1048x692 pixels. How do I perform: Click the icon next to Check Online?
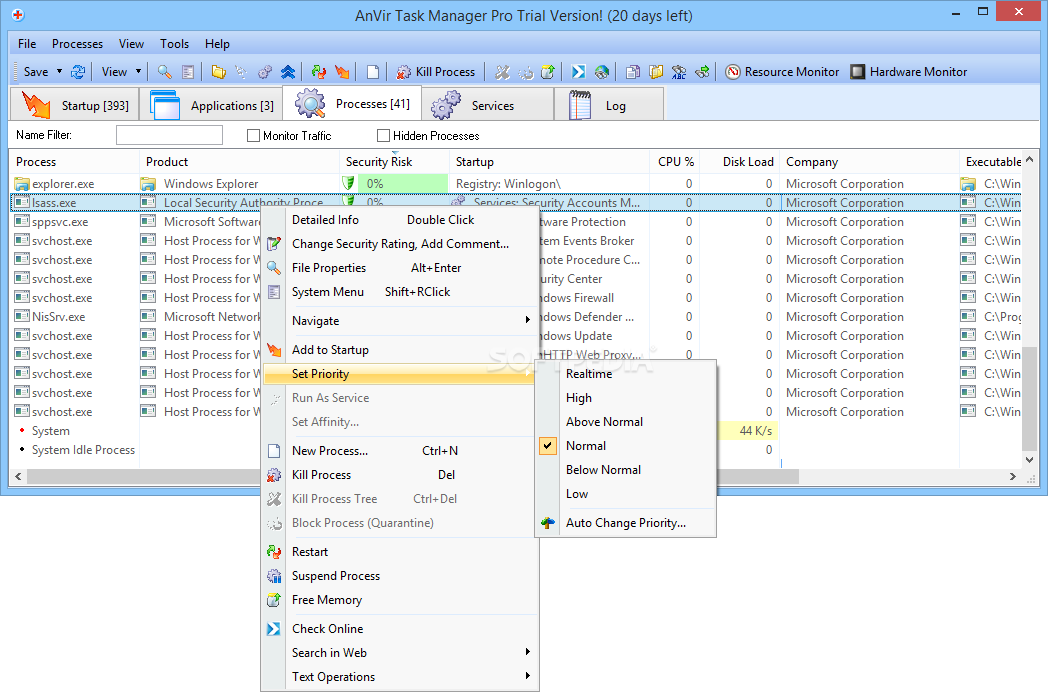pyautogui.click(x=274, y=628)
